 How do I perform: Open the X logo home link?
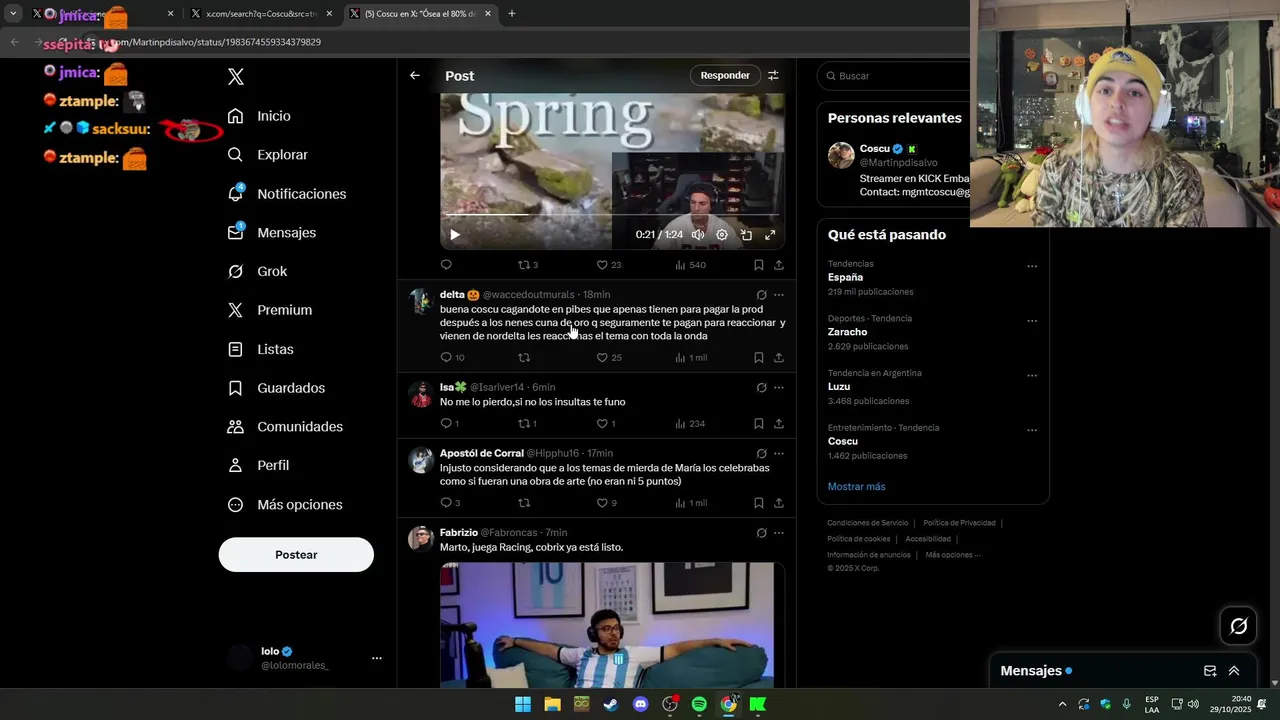236,77
